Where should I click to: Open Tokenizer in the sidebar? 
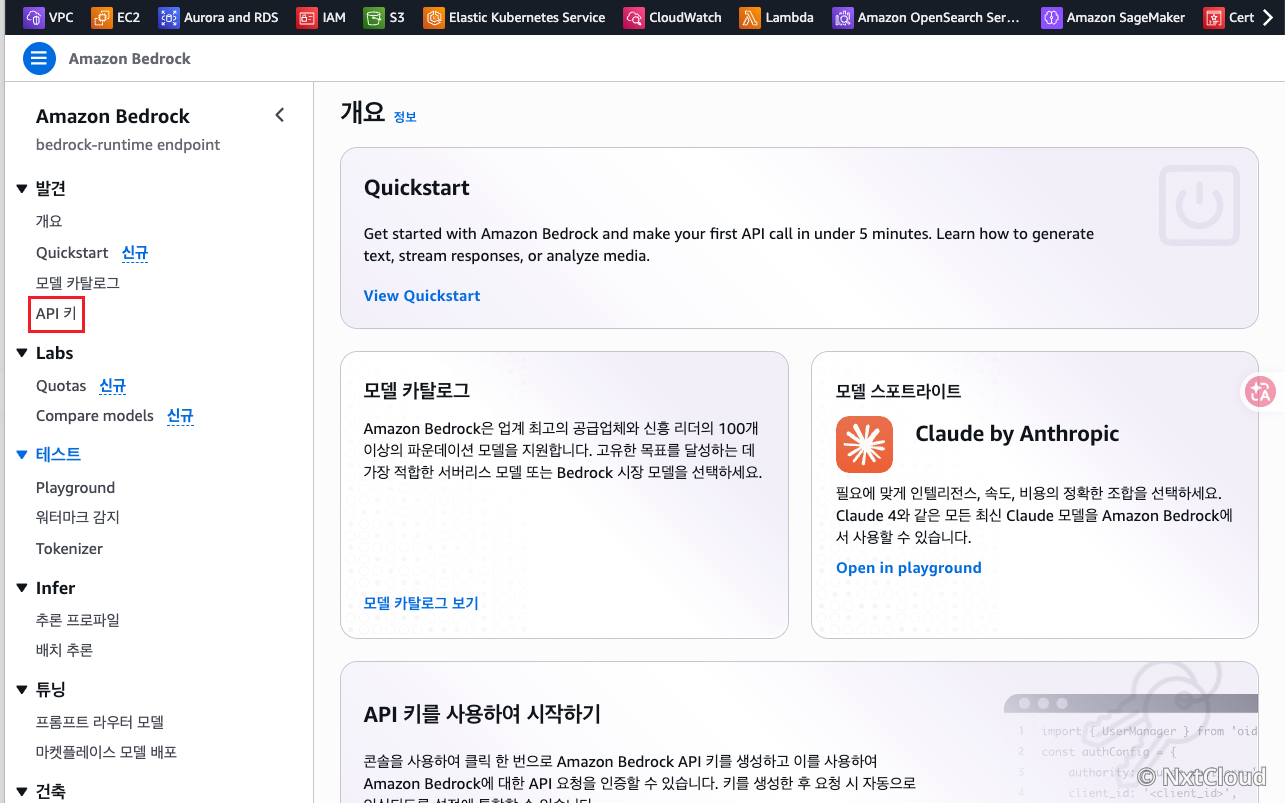point(69,548)
